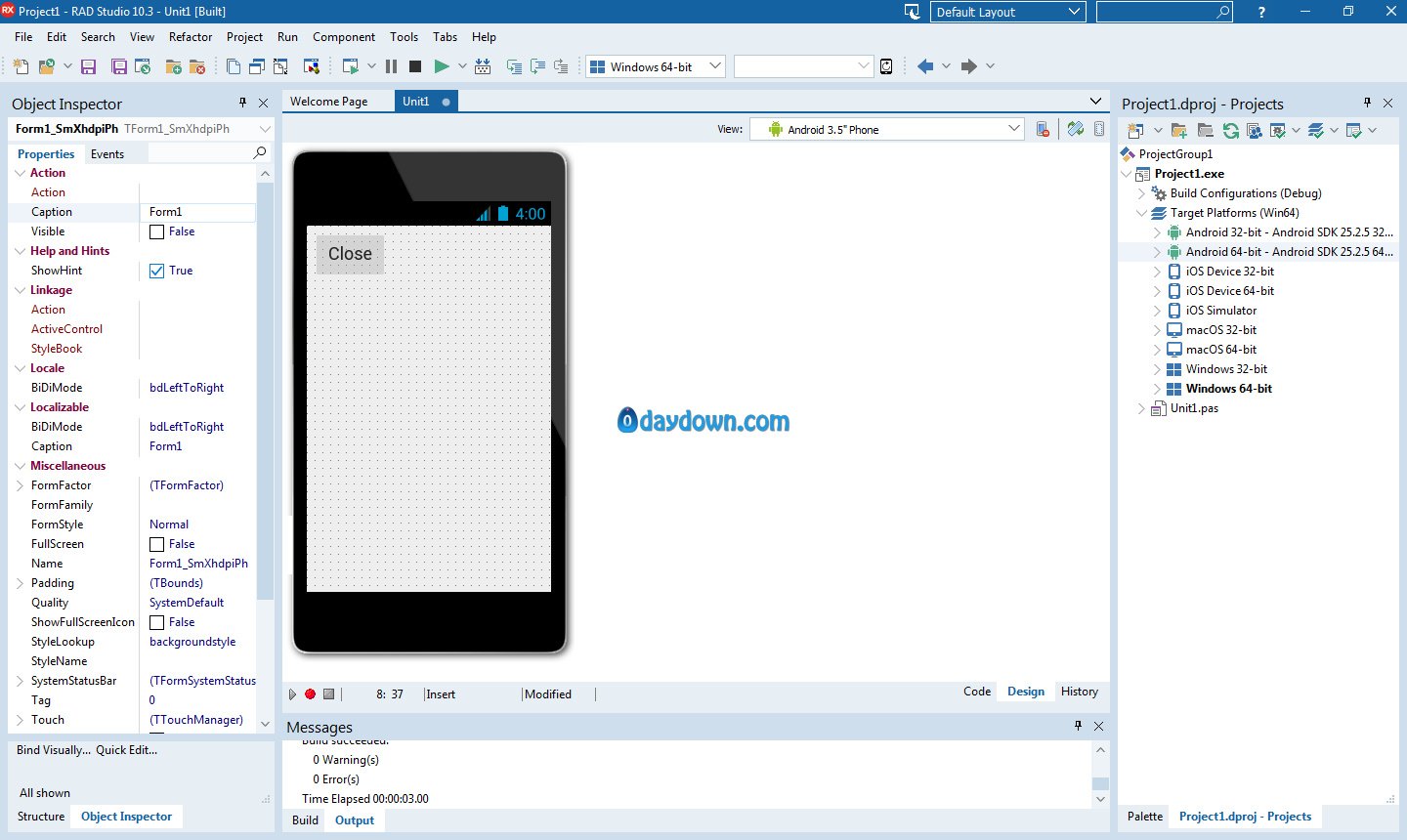Image resolution: width=1407 pixels, height=840 pixels.
Task: Open the Android 3.5" Phone view dropdown
Action: (x=1014, y=129)
